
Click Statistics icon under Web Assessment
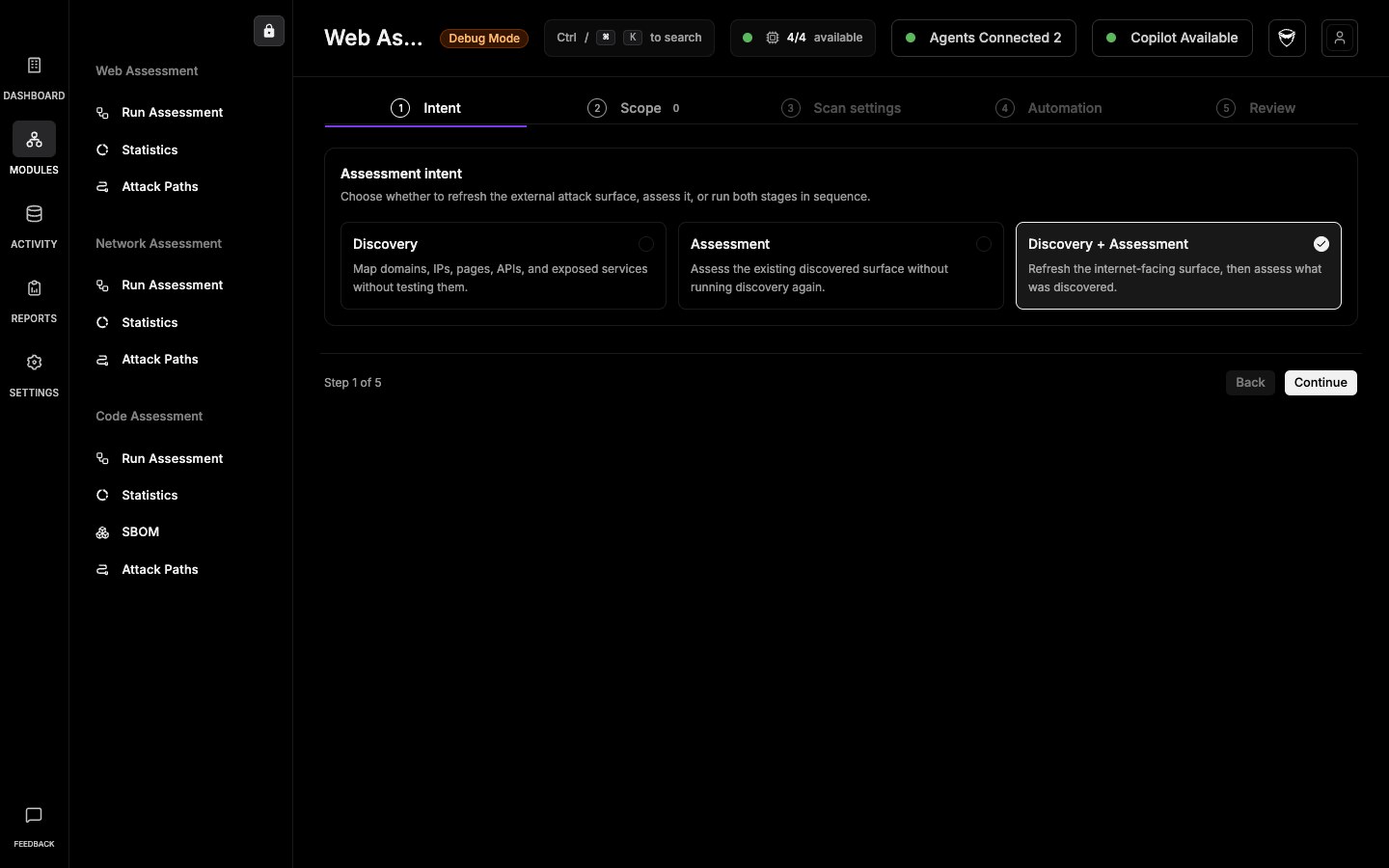102,150
